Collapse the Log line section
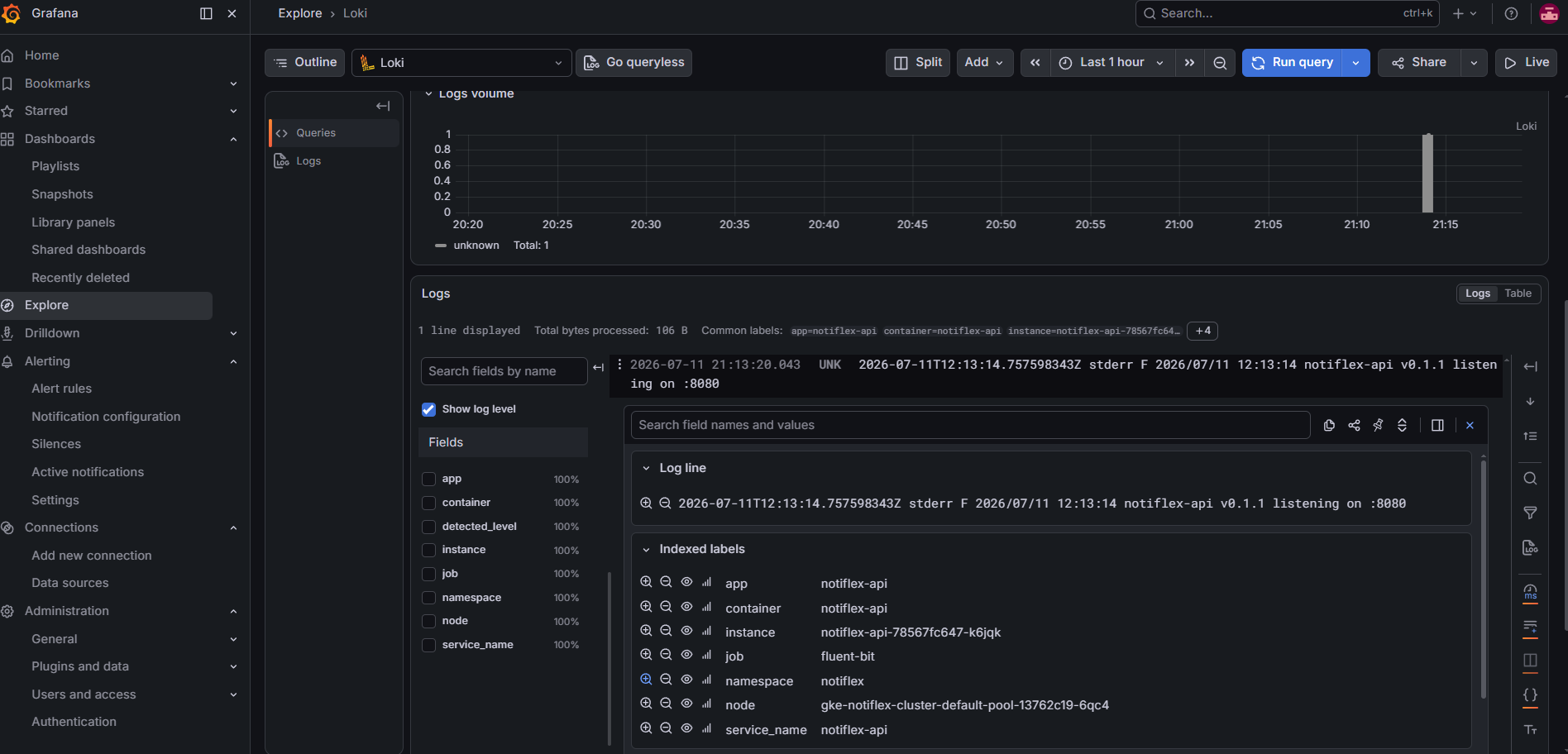Screen dimensions: 1568x754 click(646, 468)
